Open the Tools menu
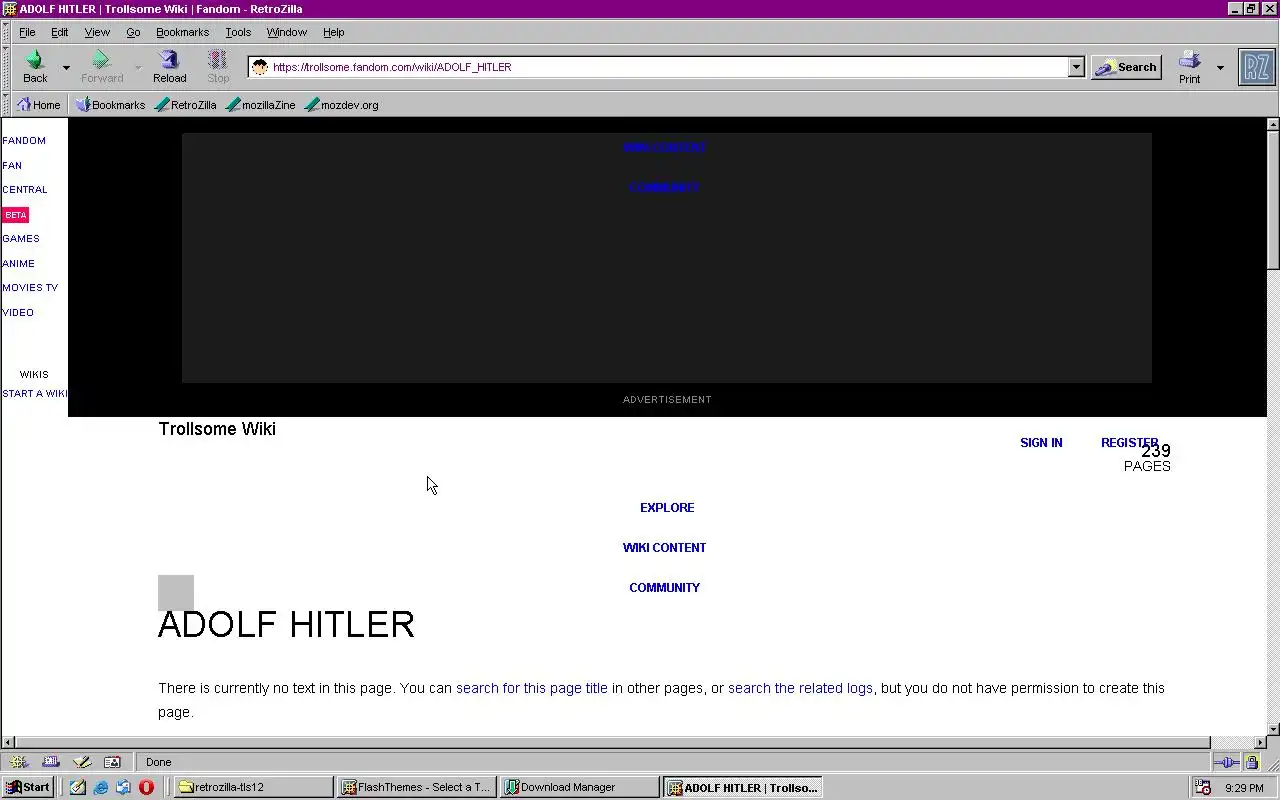The width and height of the screenshot is (1280, 800). [x=238, y=32]
